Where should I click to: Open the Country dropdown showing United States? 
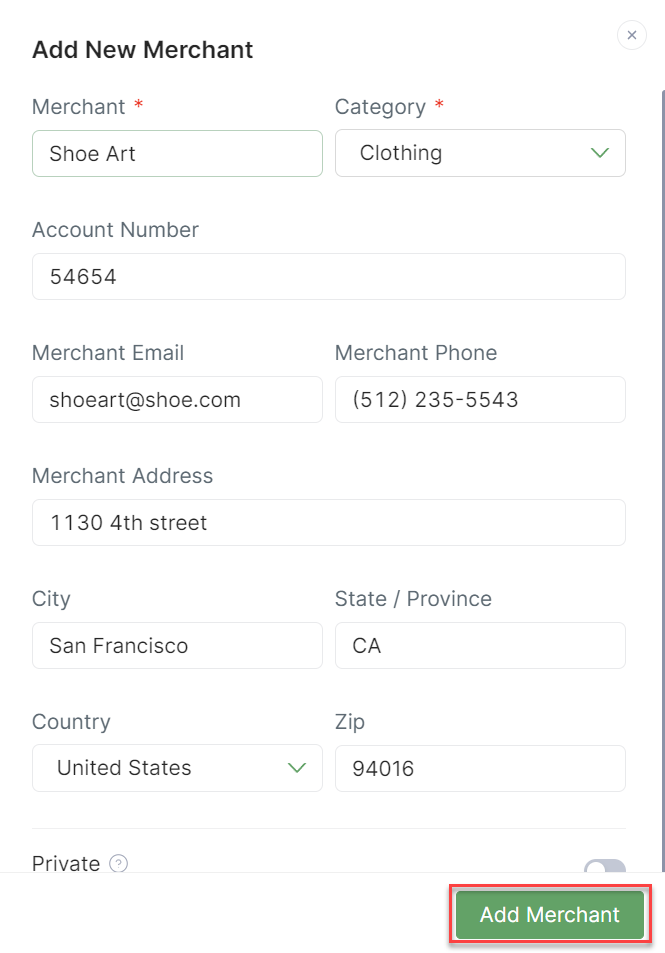[x=176, y=768]
